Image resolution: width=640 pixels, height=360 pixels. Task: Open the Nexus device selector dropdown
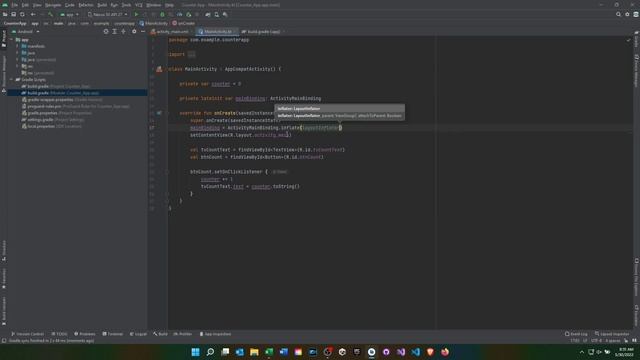pyautogui.click(x=108, y=14)
